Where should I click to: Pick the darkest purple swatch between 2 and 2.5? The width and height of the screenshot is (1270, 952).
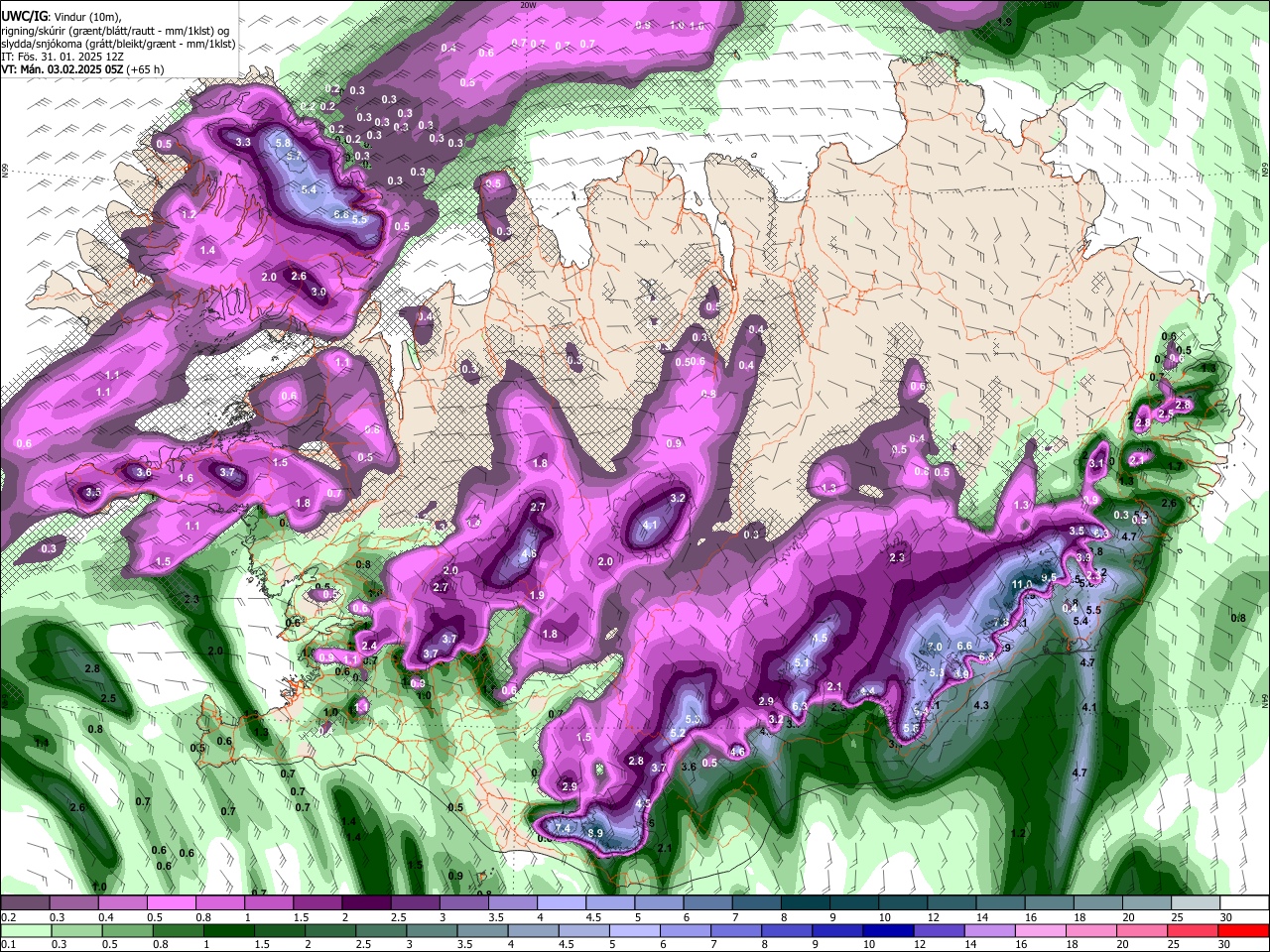(x=369, y=903)
